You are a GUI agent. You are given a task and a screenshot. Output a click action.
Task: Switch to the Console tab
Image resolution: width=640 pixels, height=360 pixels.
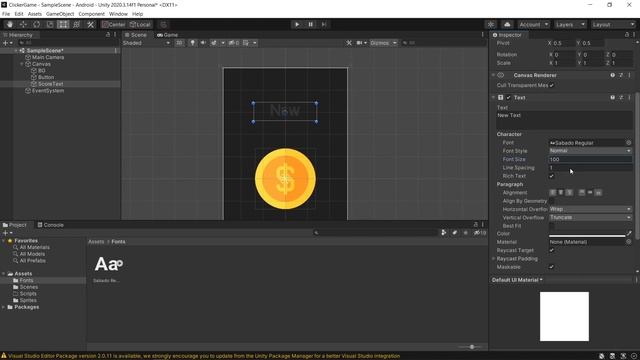(x=51, y=225)
